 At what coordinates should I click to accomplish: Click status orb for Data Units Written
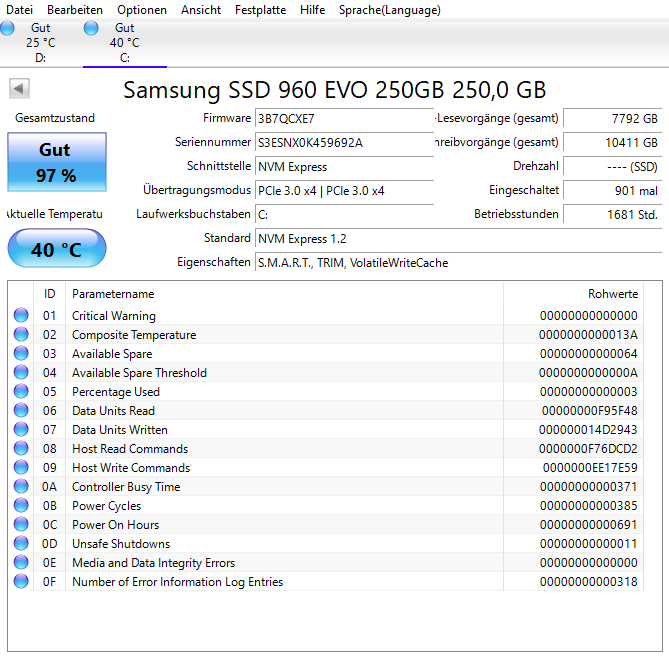coord(21,429)
